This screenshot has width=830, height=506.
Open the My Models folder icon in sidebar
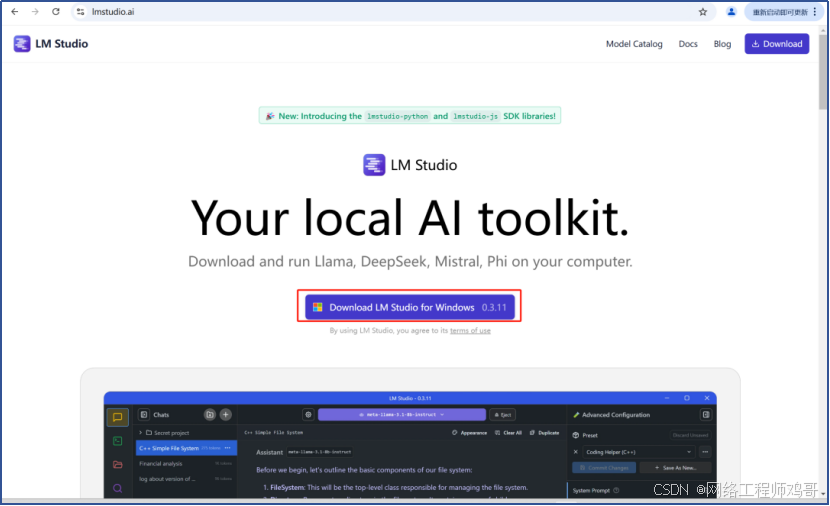click(x=118, y=464)
